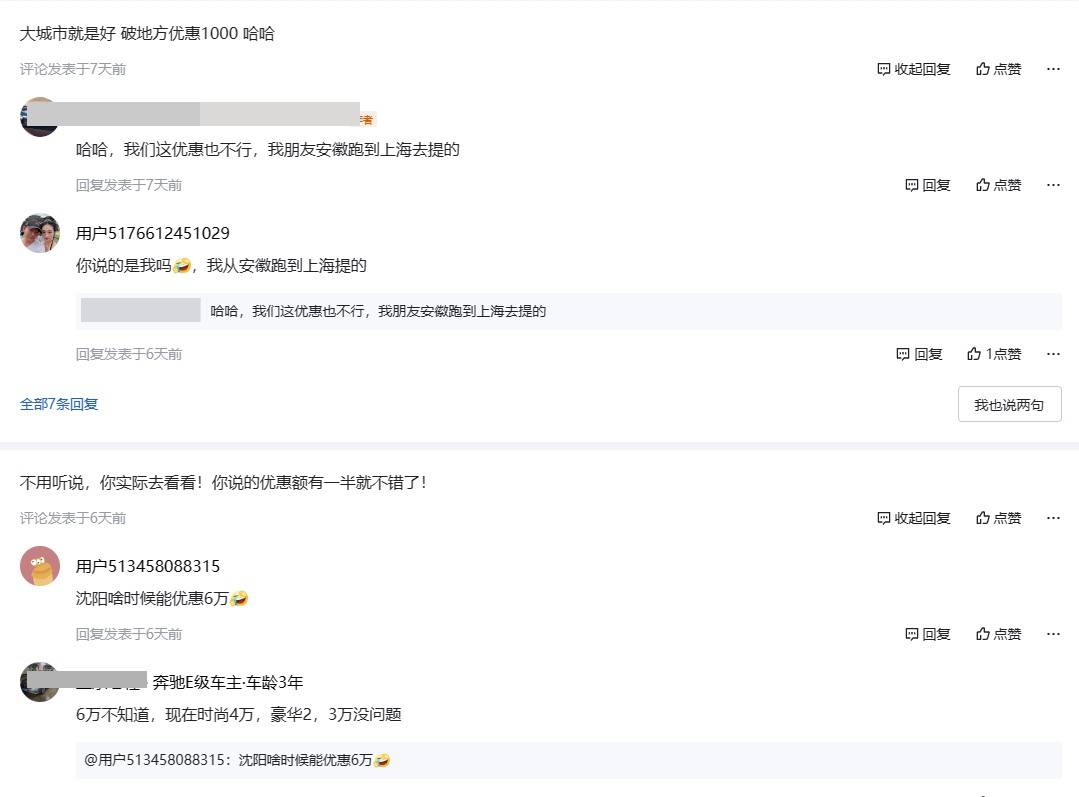Toggle the 1点赞 like on the 安徽 reply
The height and width of the screenshot is (797, 1079).
(994, 354)
